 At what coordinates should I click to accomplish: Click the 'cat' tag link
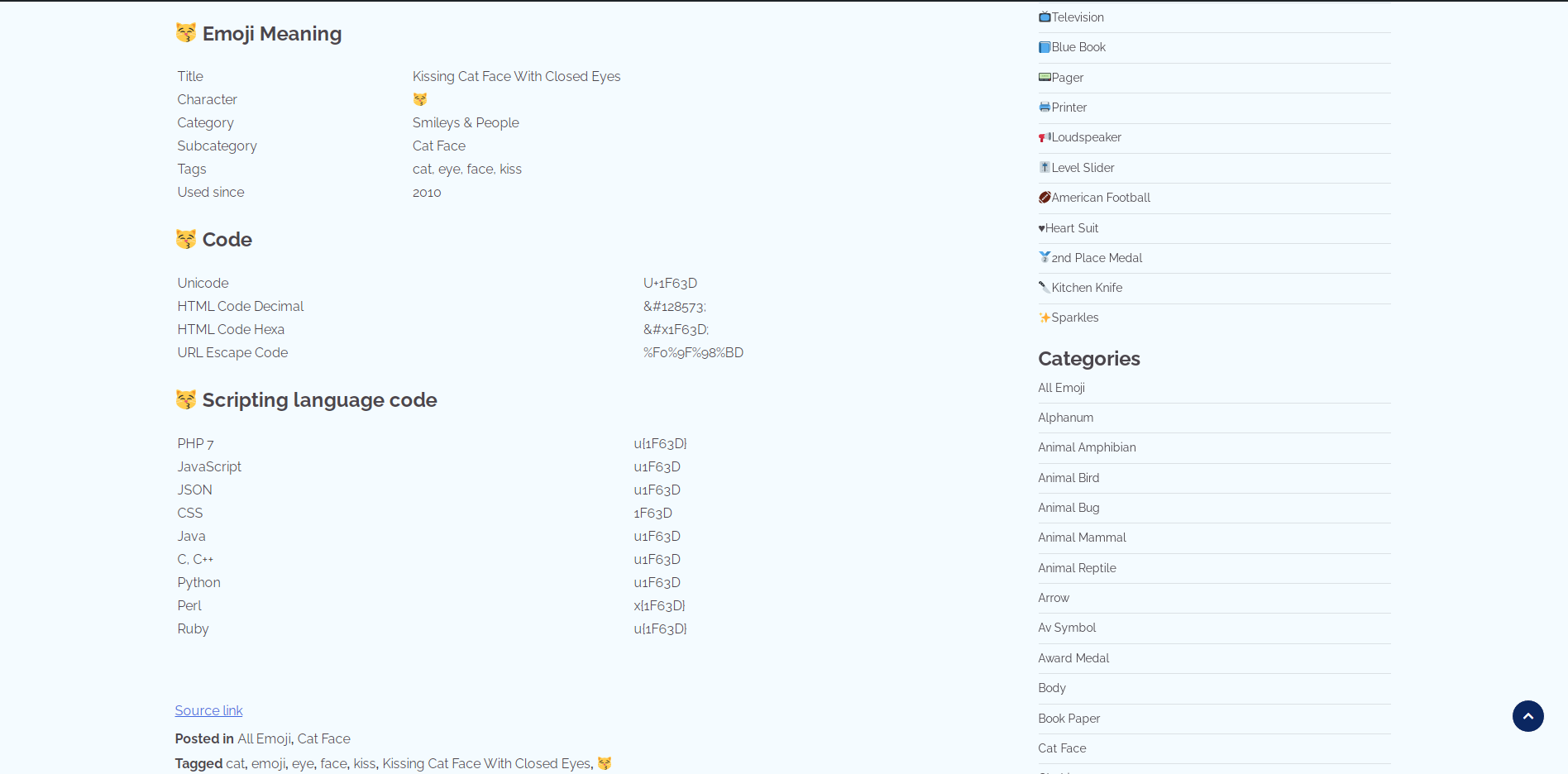236,763
